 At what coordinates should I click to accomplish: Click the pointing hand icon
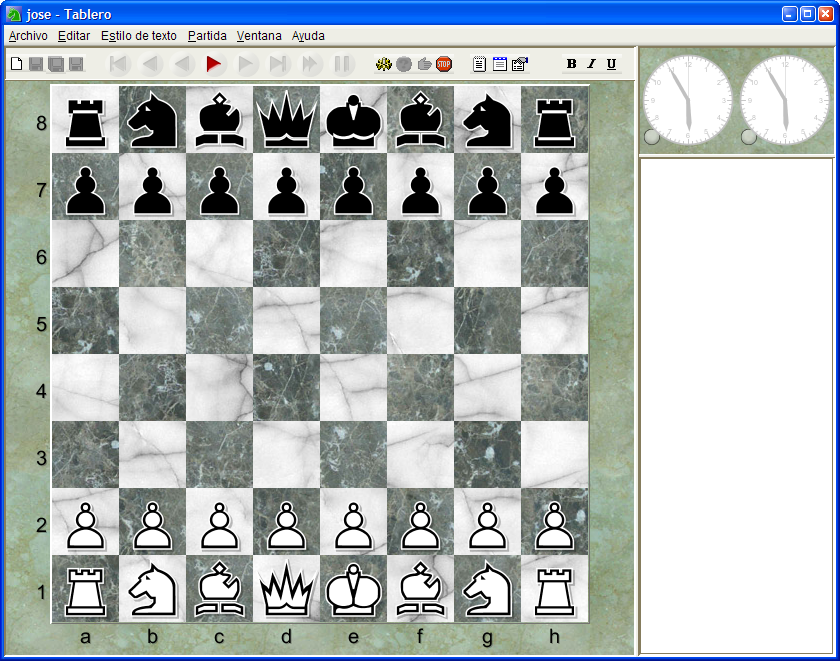424,64
